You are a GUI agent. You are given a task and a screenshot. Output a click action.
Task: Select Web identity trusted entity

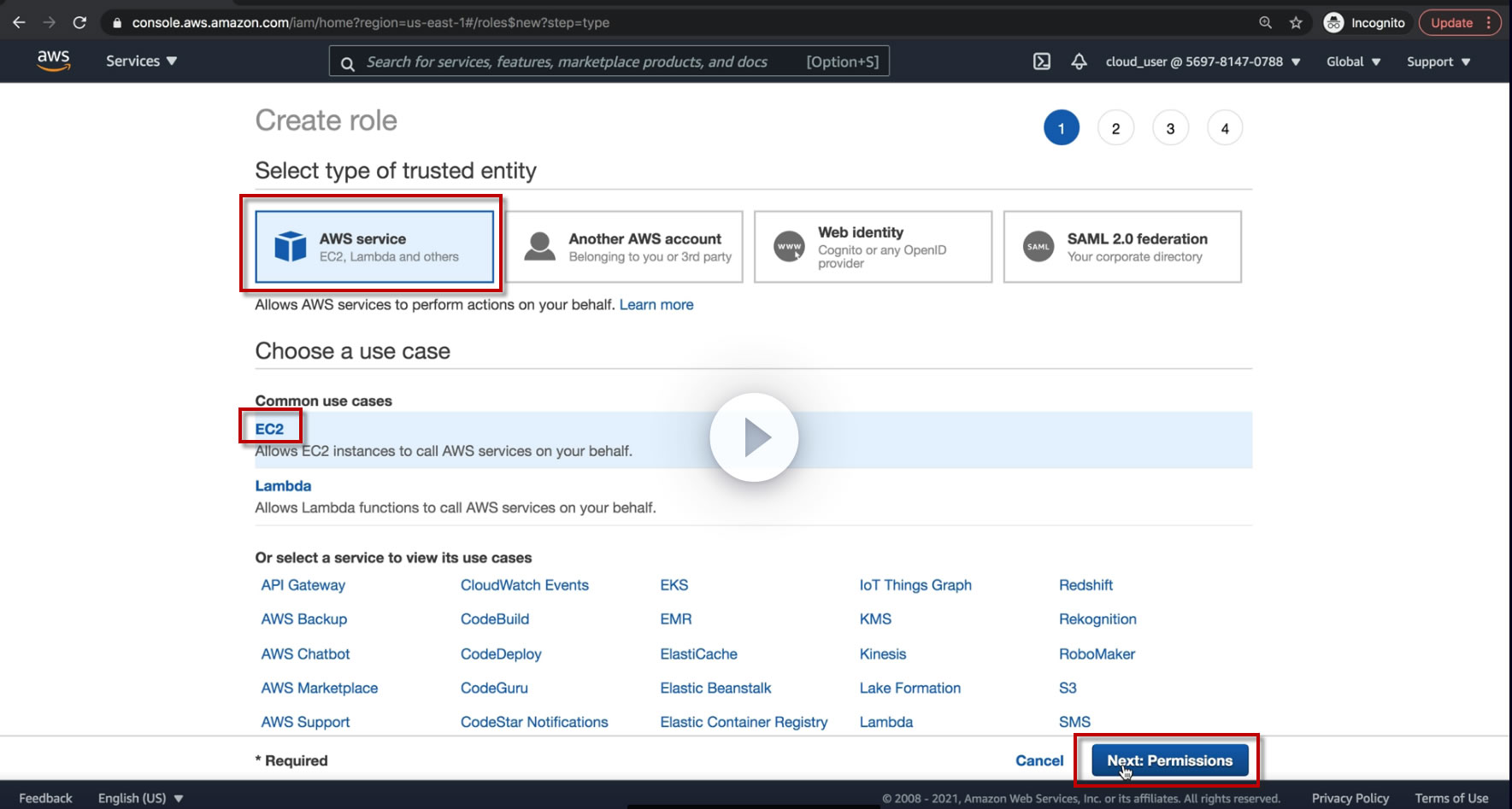tap(873, 247)
